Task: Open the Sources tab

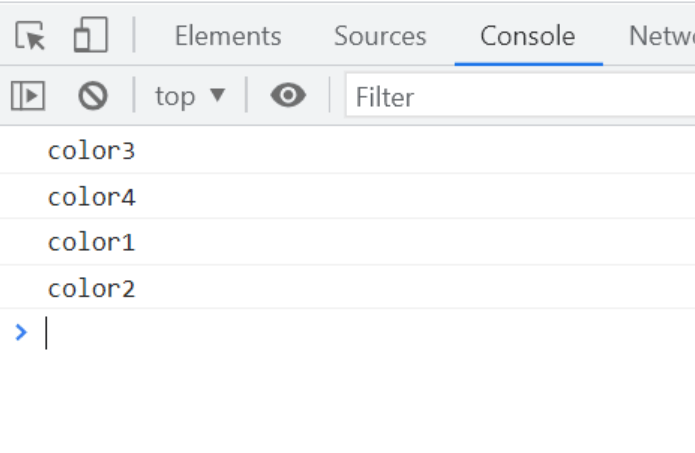Action: pos(380,37)
